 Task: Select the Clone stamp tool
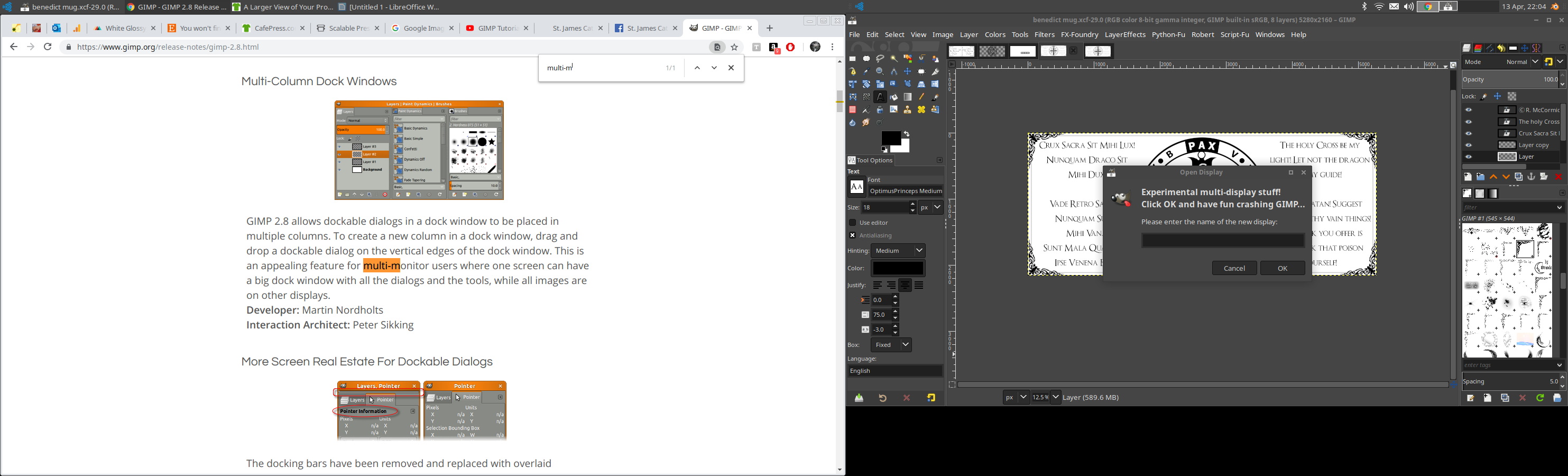(908, 110)
